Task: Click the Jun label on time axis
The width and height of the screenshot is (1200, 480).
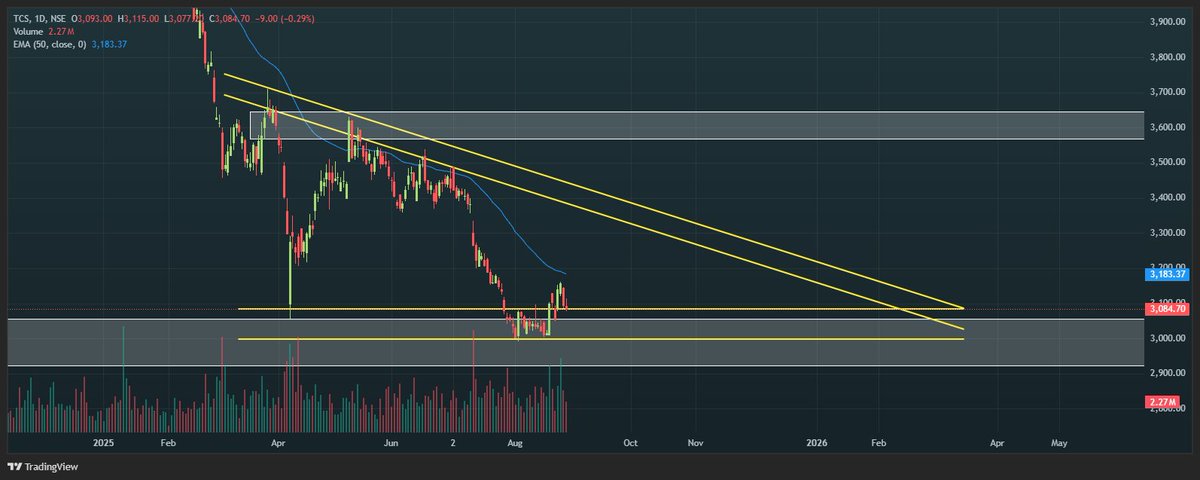Action: pyautogui.click(x=392, y=441)
